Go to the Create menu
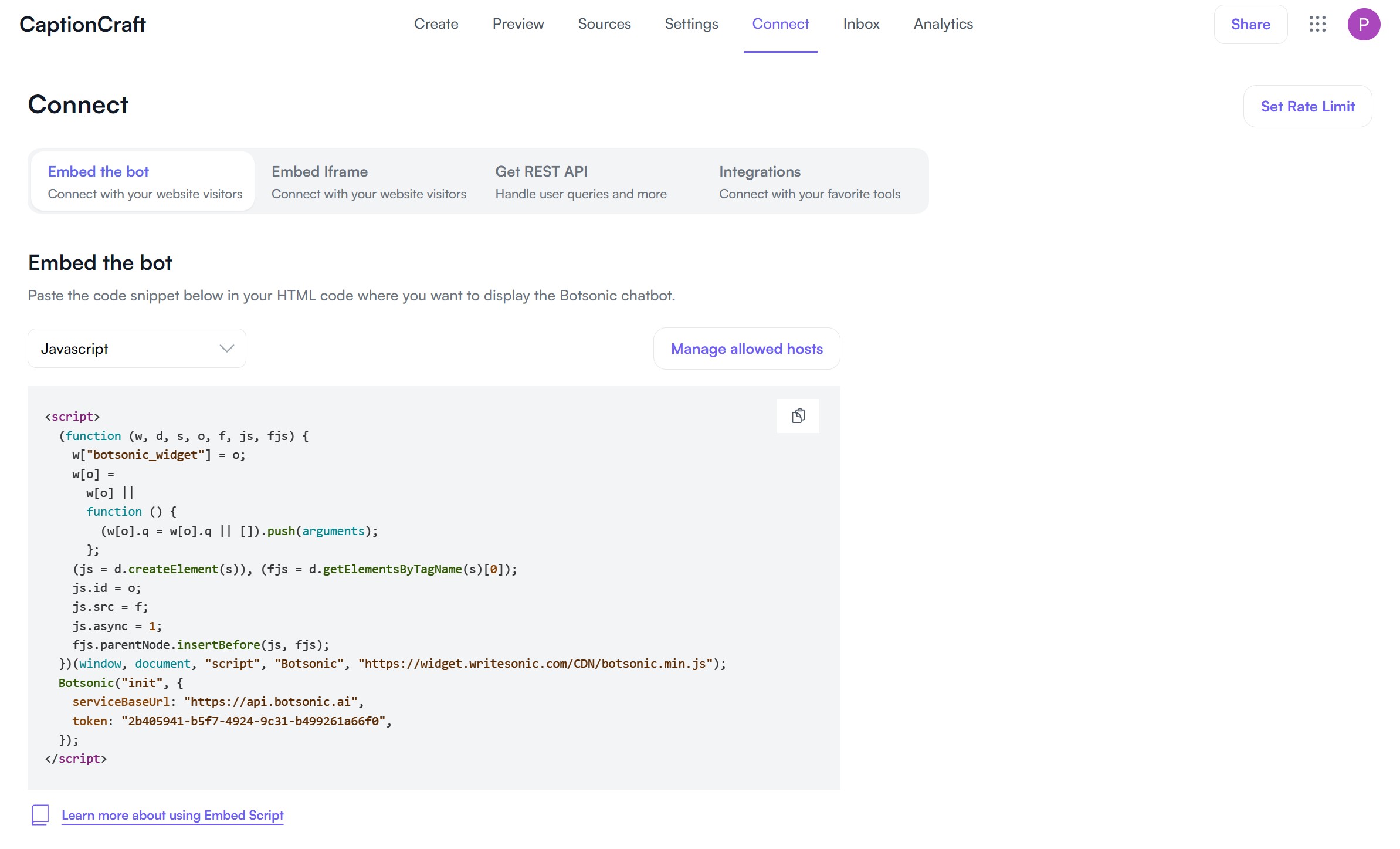Viewport: 1400px width, 849px height. point(436,24)
